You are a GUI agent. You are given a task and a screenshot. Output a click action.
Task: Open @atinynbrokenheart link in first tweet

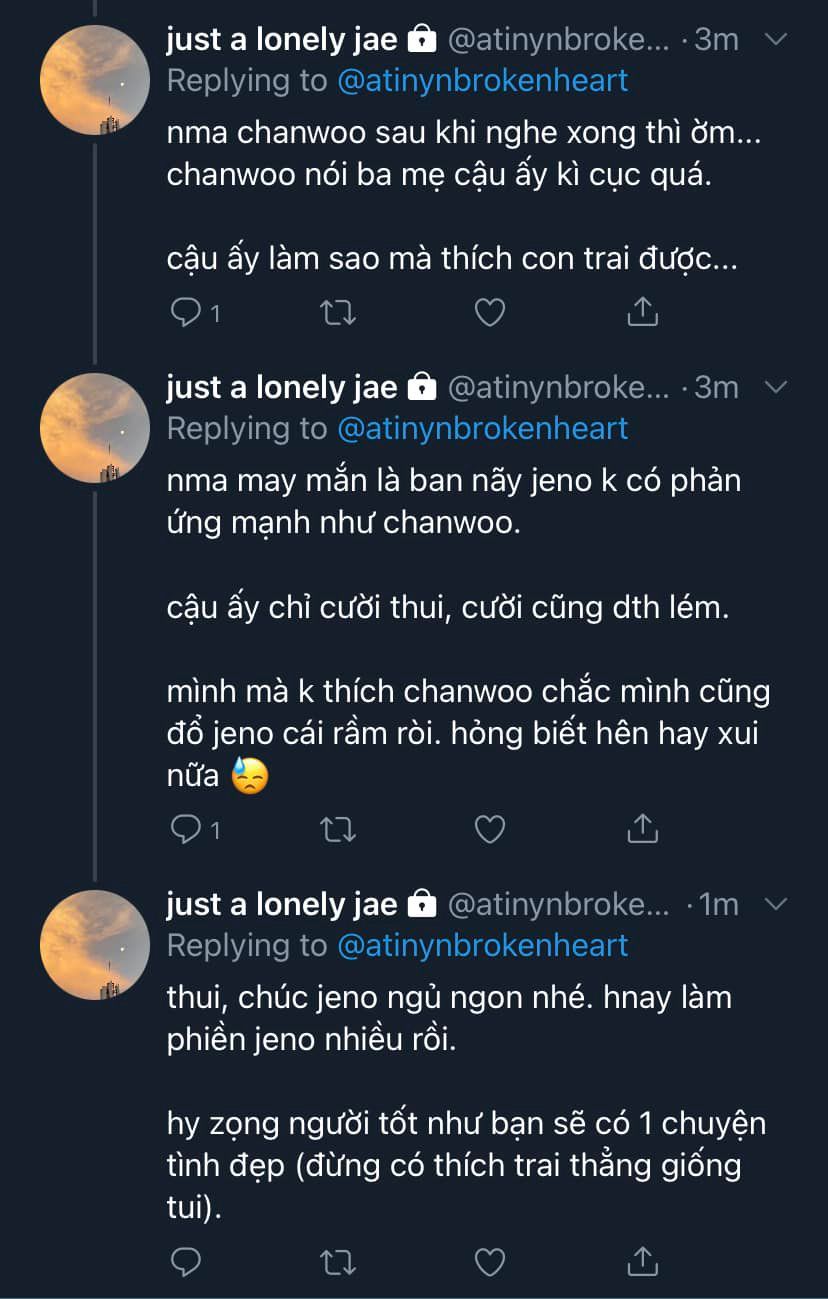[483, 81]
